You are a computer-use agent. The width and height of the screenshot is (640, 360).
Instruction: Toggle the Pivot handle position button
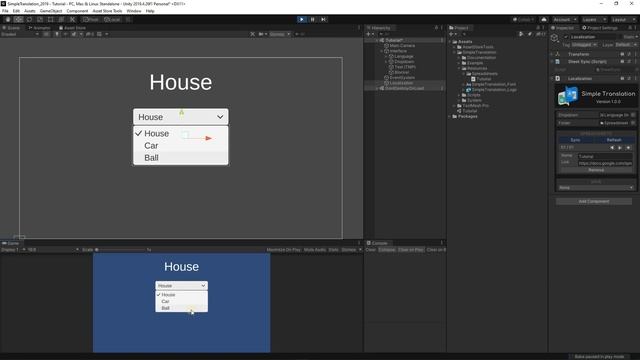[91, 19]
